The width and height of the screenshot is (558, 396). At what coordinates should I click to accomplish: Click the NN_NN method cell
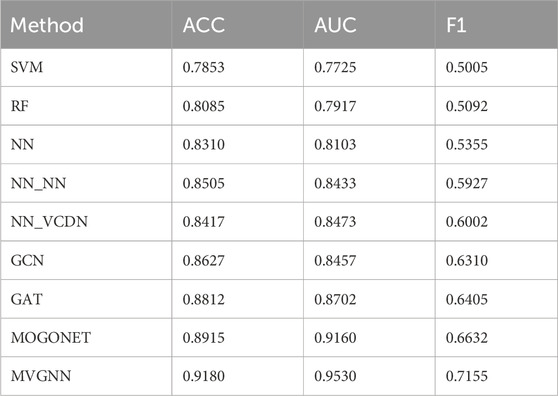pos(38,183)
